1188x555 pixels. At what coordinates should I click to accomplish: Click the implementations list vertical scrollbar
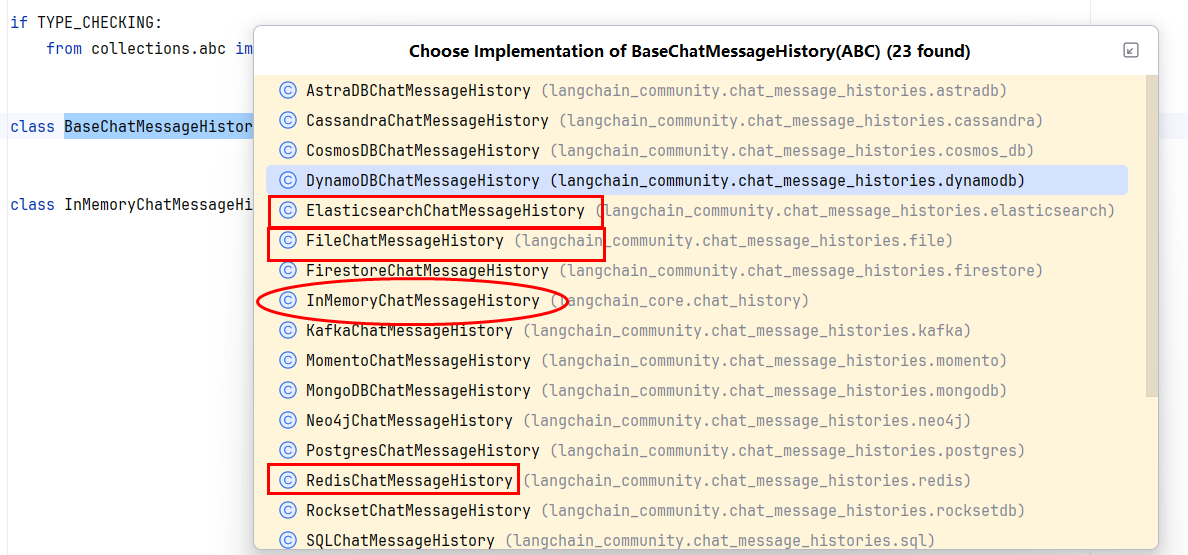[1152, 236]
